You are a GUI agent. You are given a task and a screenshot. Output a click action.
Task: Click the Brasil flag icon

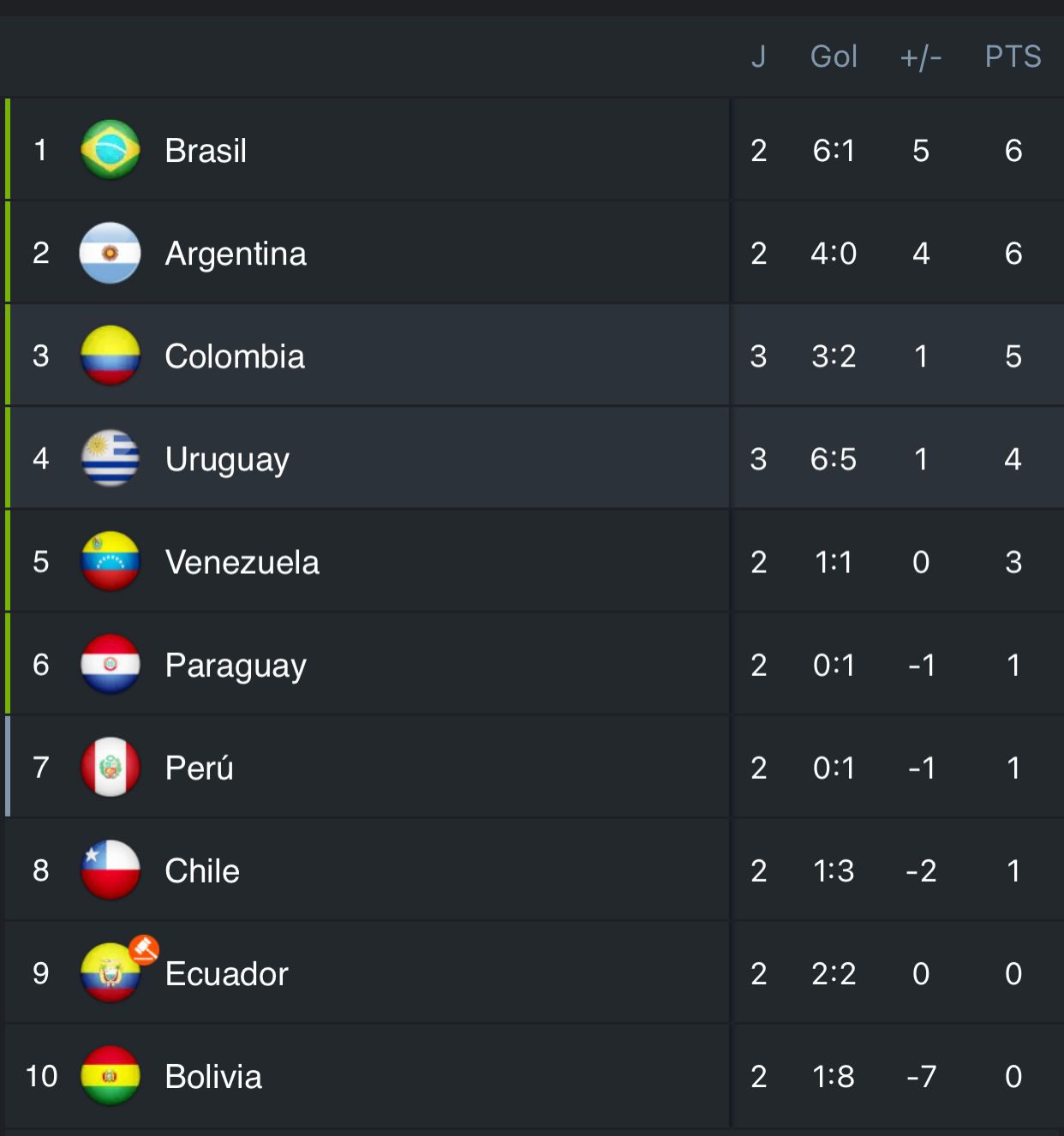click(110, 150)
